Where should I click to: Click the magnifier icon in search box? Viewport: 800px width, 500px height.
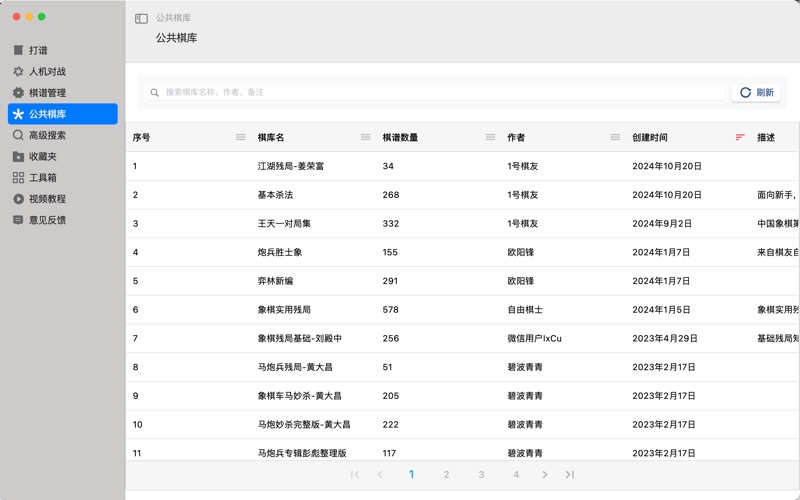click(x=154, y=93)
